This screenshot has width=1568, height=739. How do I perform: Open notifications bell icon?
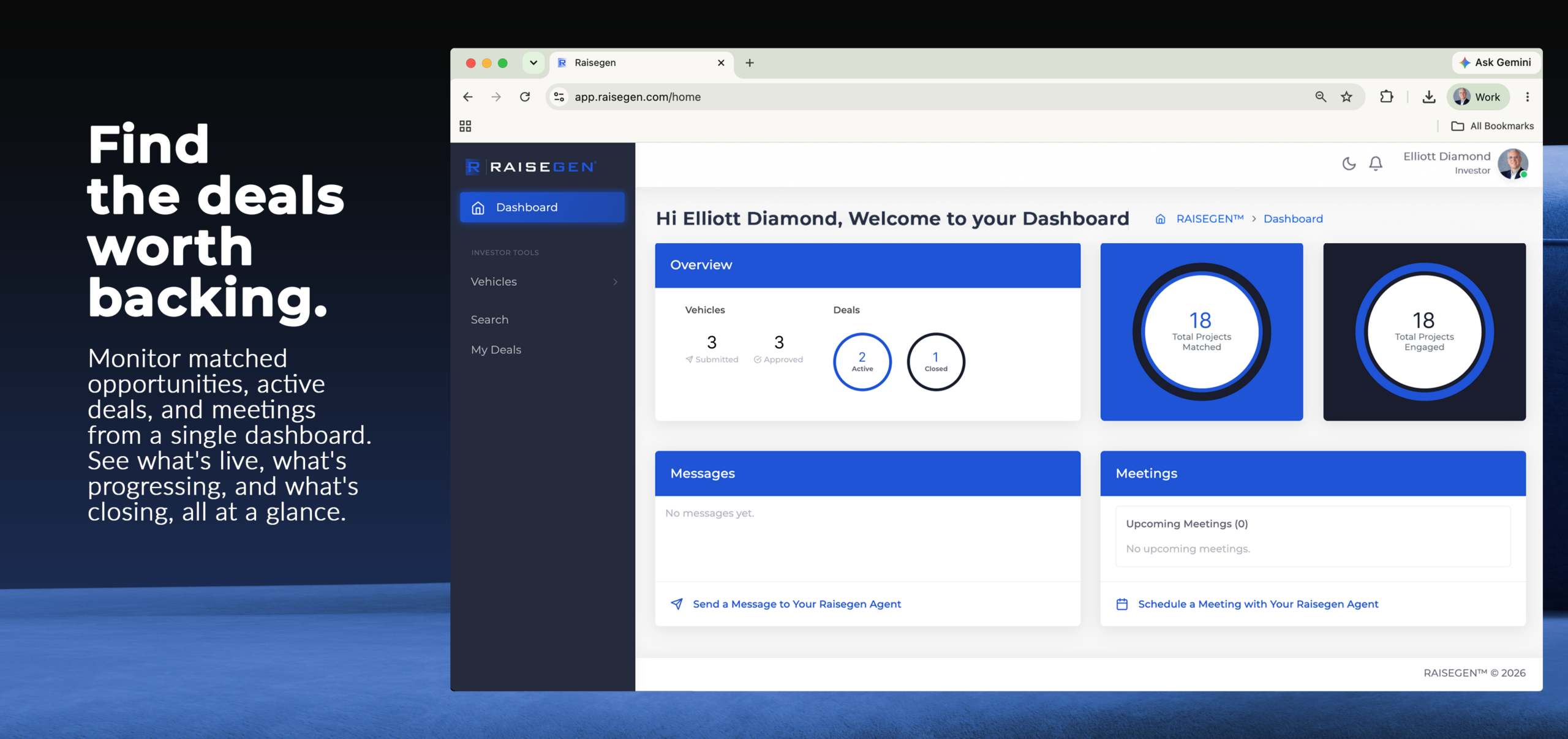(1376, 163)
